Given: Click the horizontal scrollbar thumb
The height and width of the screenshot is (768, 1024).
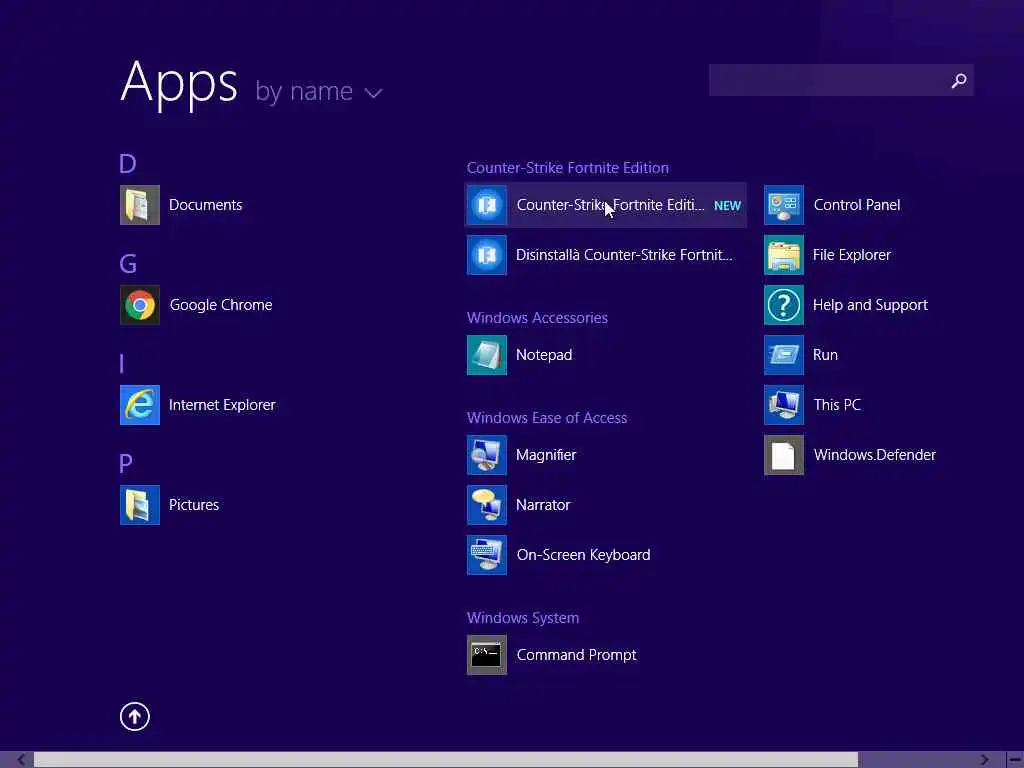Looking at the screenshot, I should [446, 760].
